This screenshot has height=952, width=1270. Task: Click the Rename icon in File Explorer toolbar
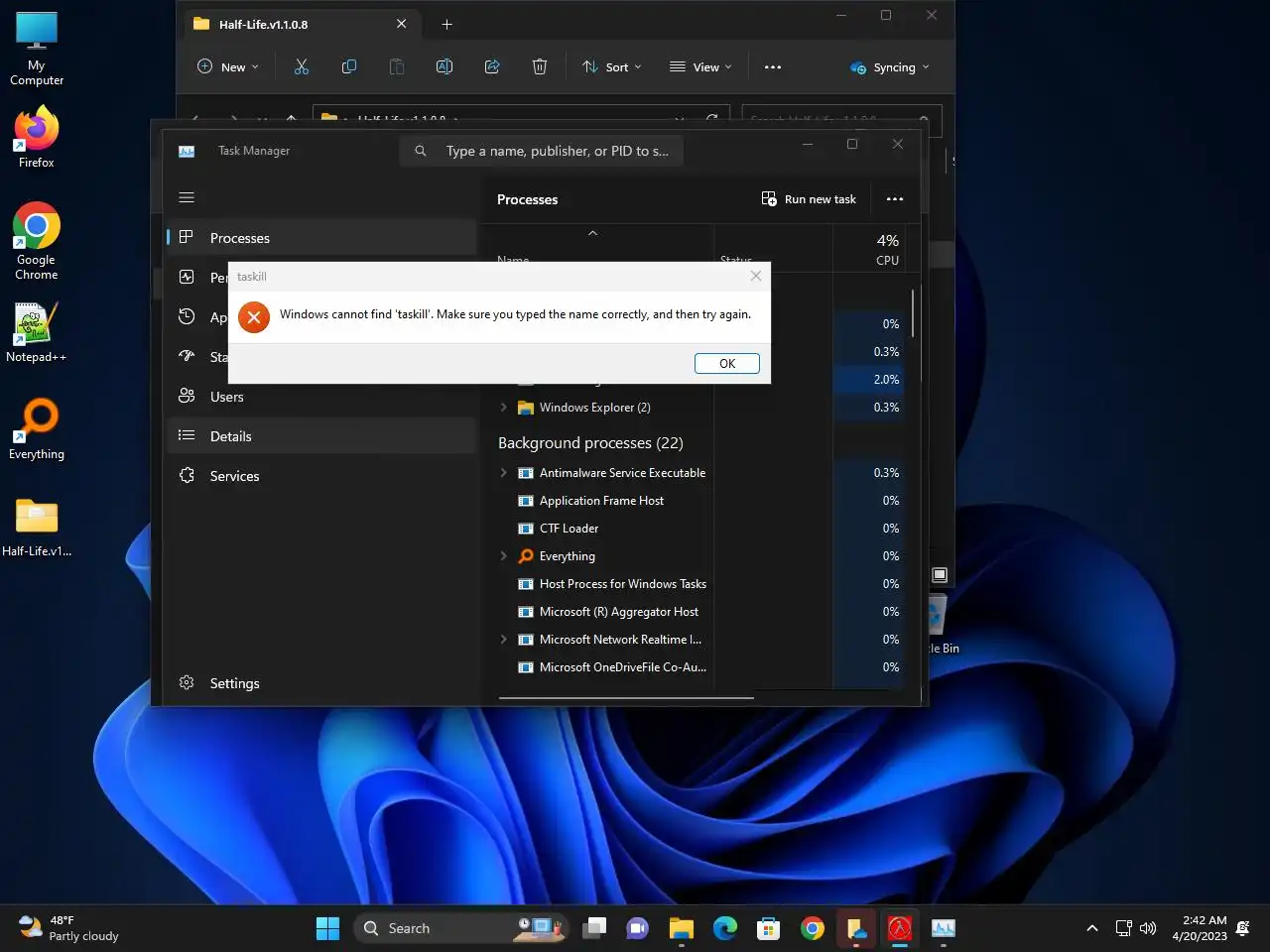tap(444, 66)
